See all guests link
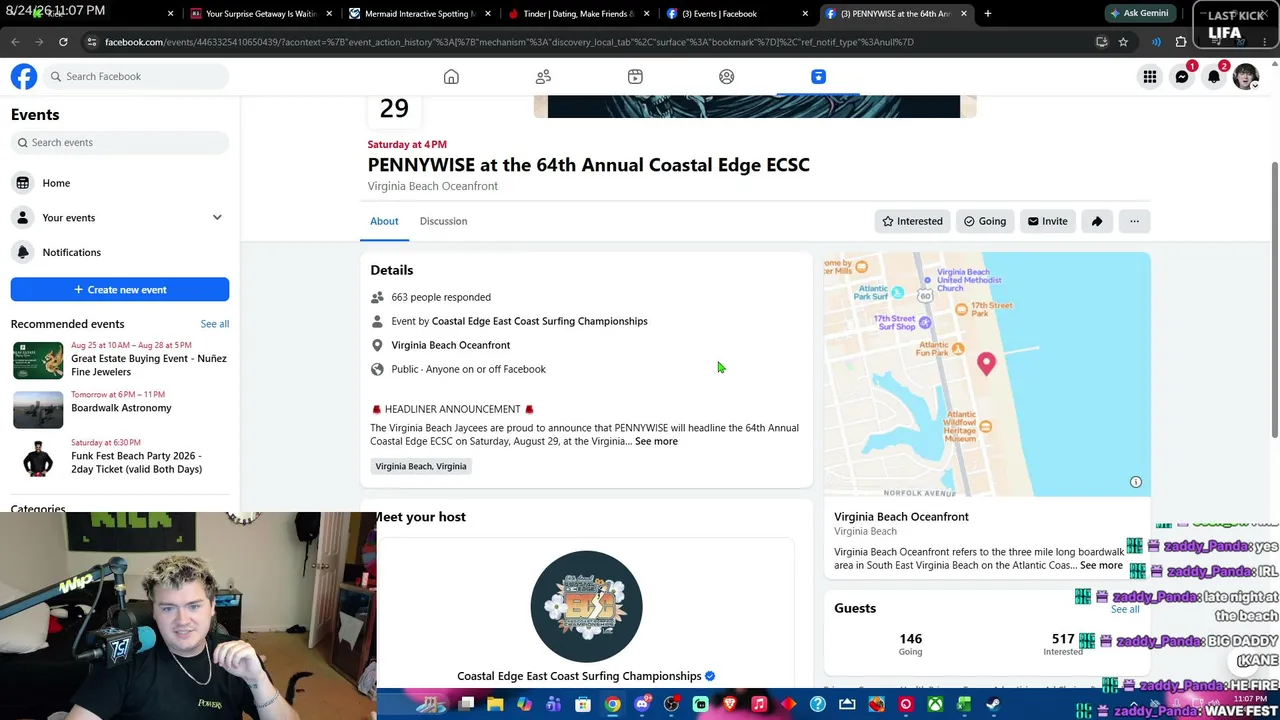This screenshot has height=720, width=1280. point(1125,609)
